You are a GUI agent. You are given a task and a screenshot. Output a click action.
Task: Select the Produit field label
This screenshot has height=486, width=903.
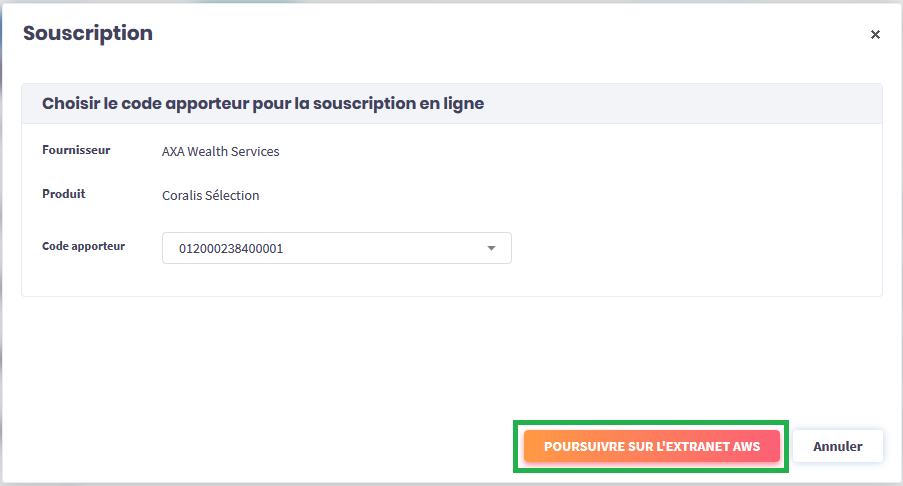[x=64, y=194]
